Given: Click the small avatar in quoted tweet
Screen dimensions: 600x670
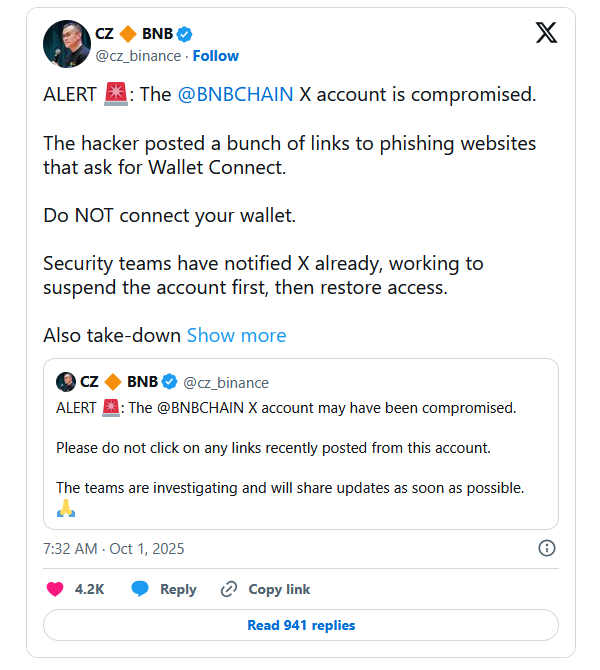Looking at the screenshot, I should 66,382.
